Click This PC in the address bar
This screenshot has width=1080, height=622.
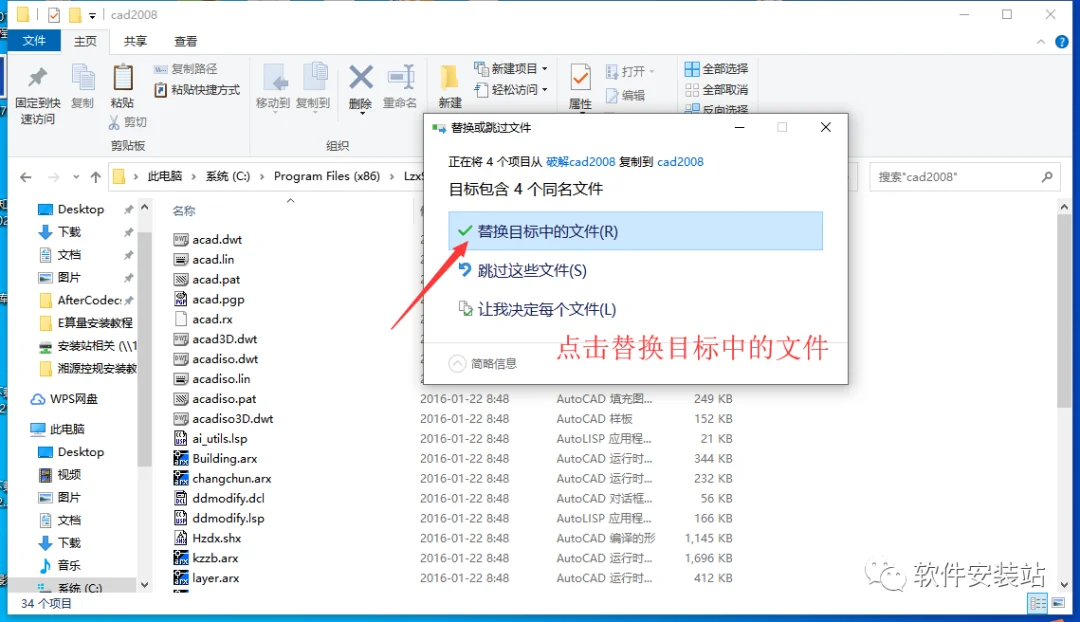coord(165,176)
